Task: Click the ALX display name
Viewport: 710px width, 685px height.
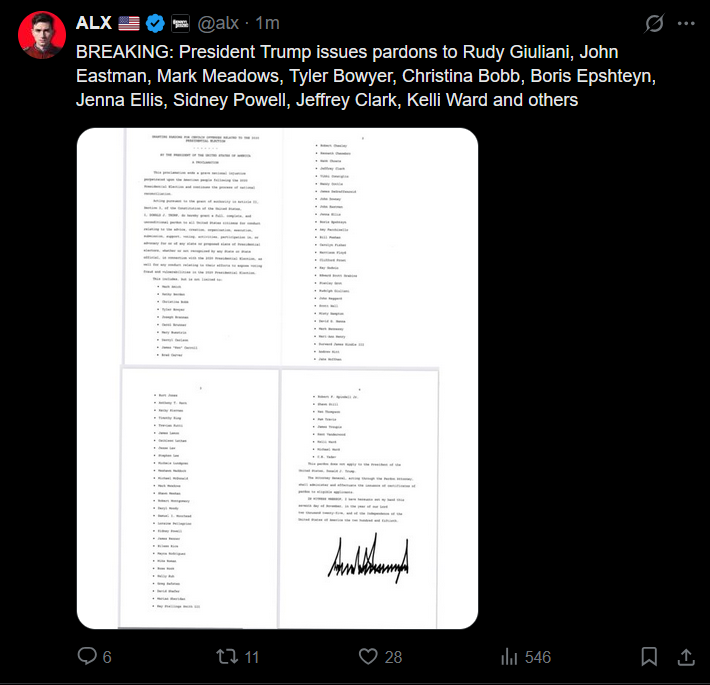Action: (x=94, y=23)
